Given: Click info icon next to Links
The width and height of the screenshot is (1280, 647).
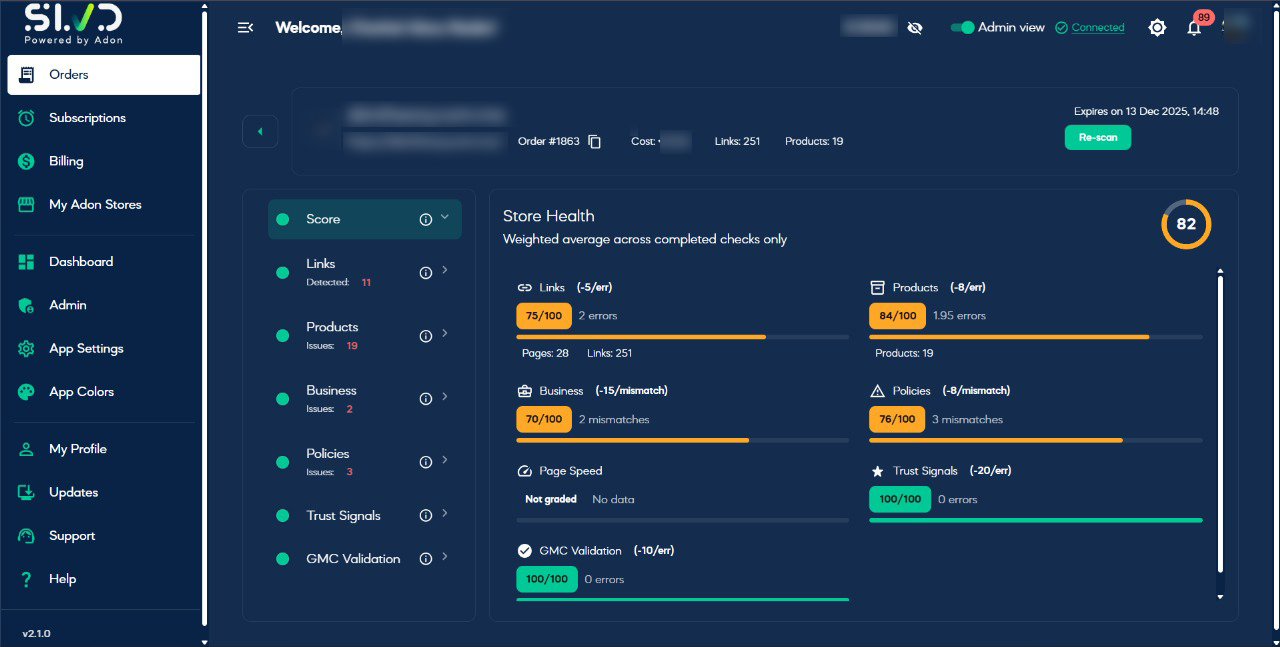Looking at the screenshot, I should point(425,271).
